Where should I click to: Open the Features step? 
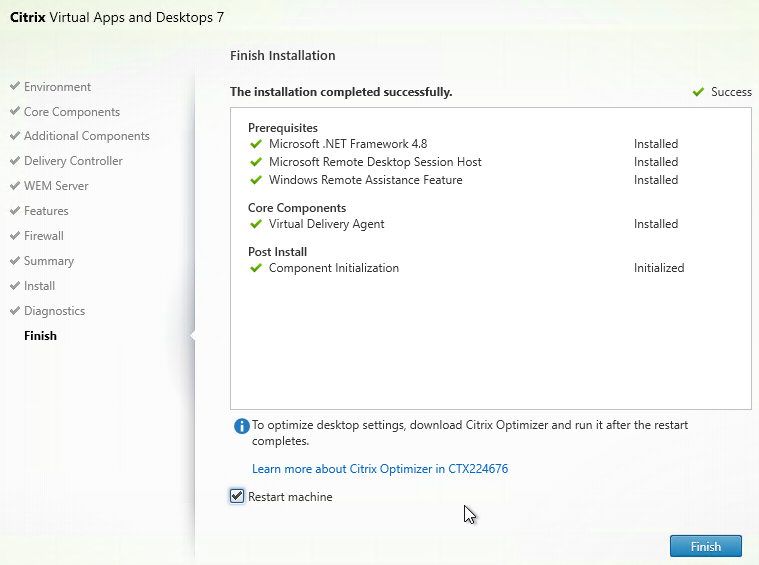46,211
